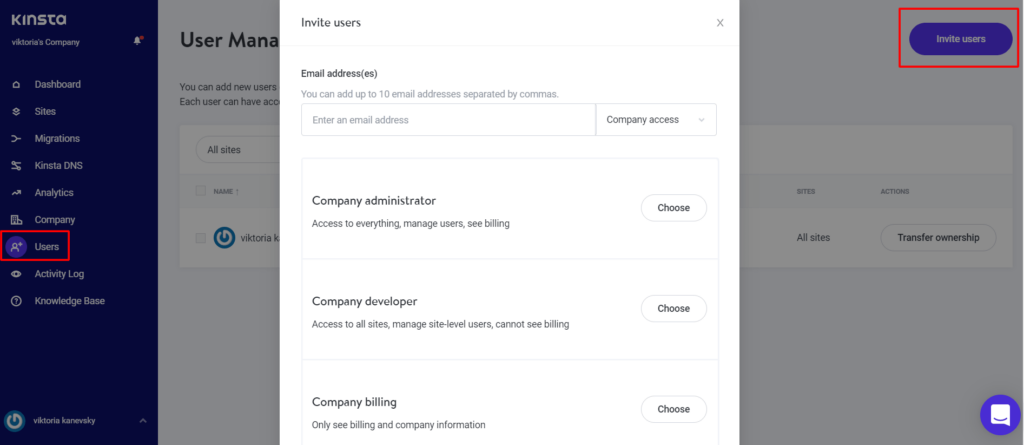Click the Activity Log eye icon
The height and width of the screenshot is (445, 1024).
pyautogui.click(x=16, y=274)
